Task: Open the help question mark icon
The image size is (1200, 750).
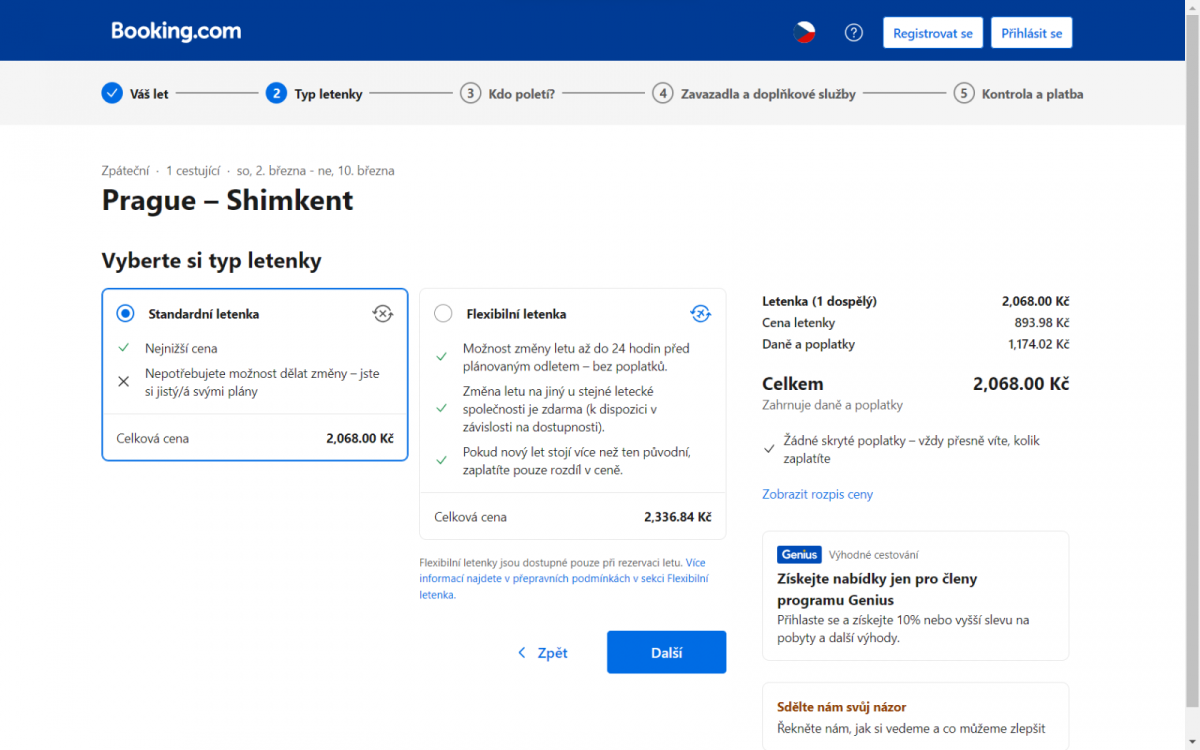Action: [x=853, y=32]
